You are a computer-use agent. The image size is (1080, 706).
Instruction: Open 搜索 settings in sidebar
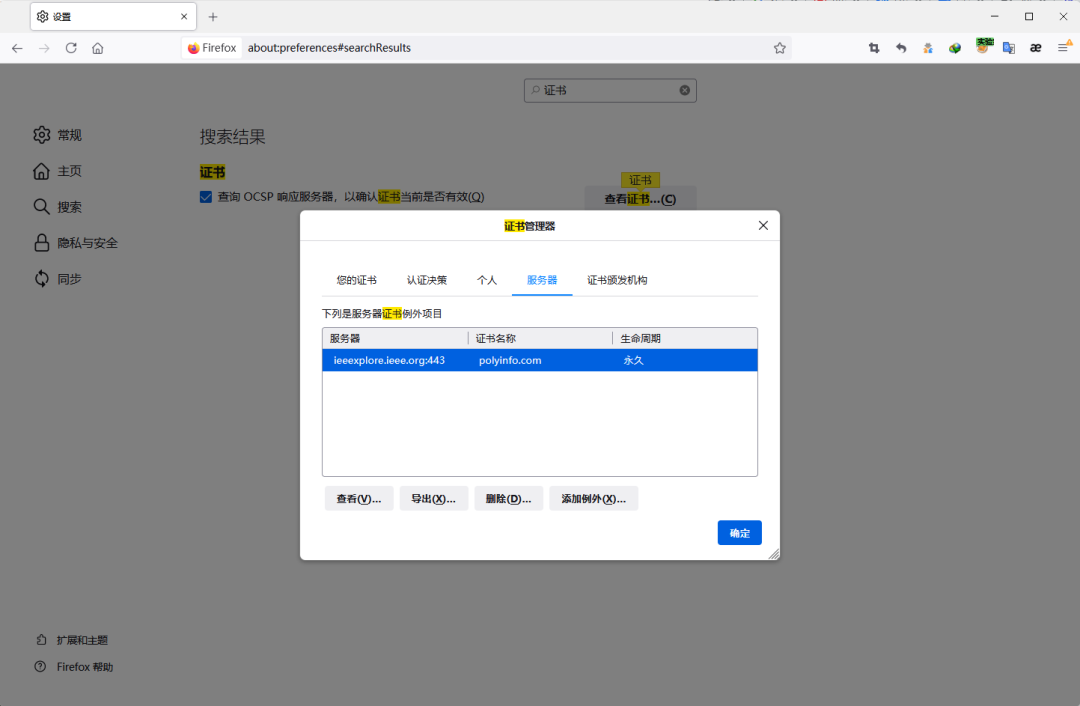point(58,207)
